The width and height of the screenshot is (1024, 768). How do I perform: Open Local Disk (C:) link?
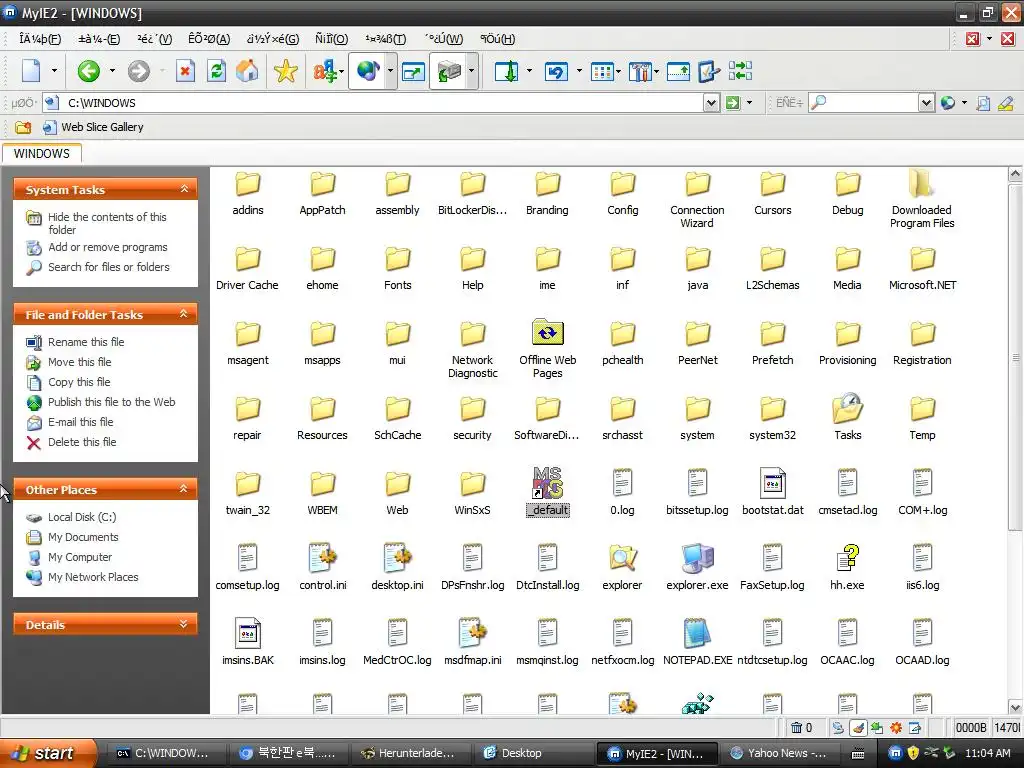pos(82,517)
